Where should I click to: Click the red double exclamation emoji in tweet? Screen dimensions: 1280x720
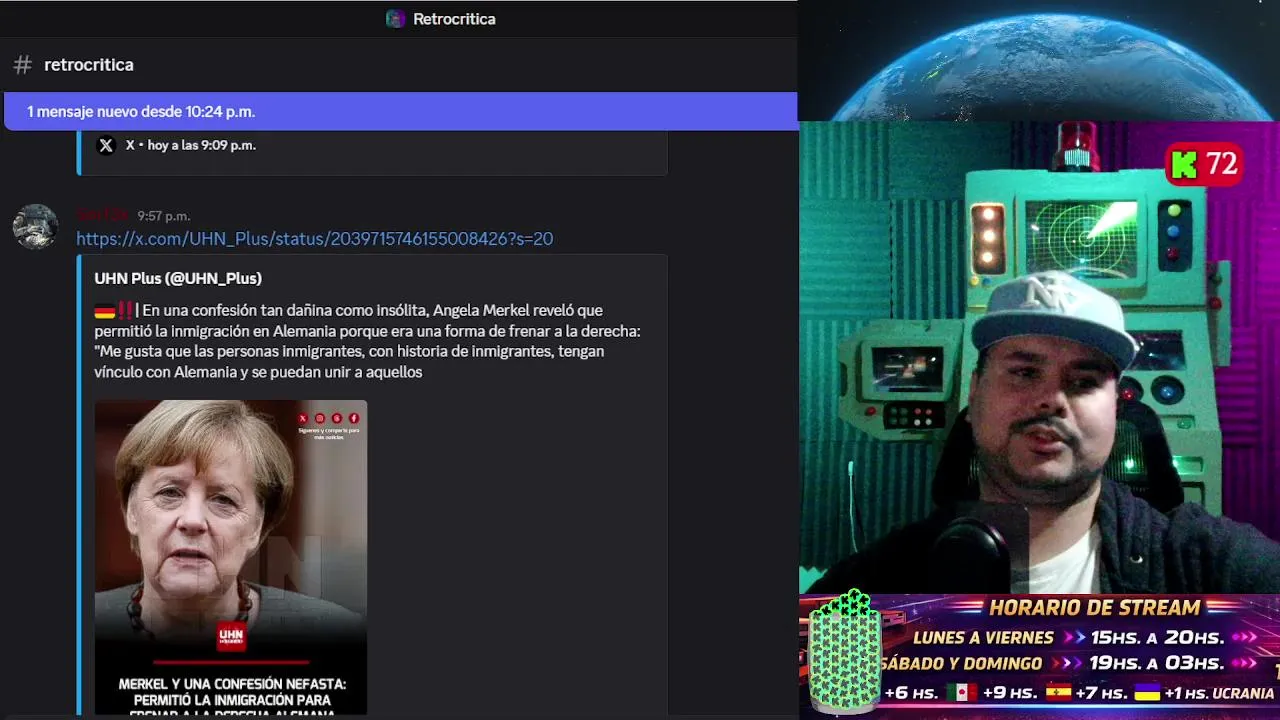tap(126, 310)
